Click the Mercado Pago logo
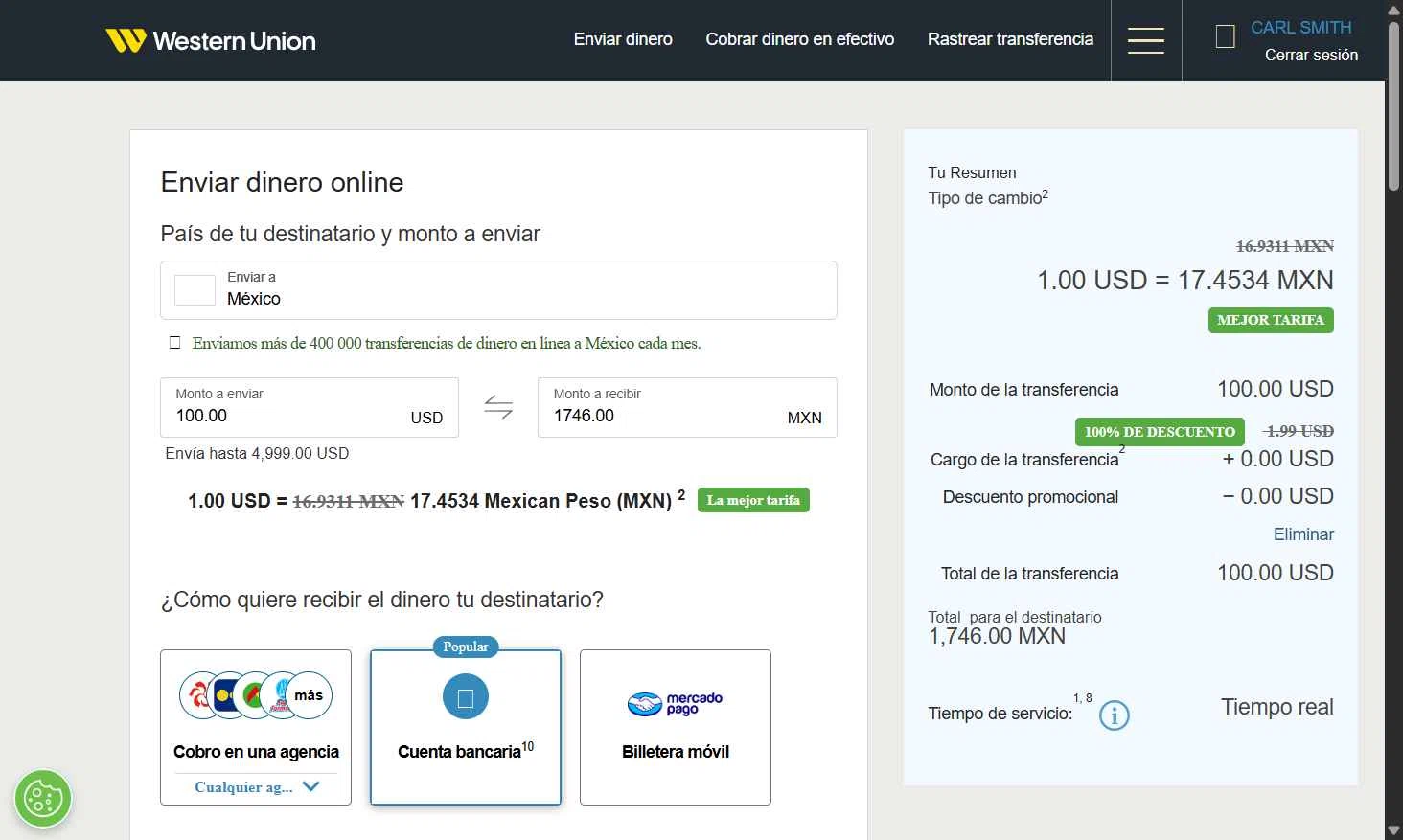The image size is (1403, 840). click(x=676, y=704)
